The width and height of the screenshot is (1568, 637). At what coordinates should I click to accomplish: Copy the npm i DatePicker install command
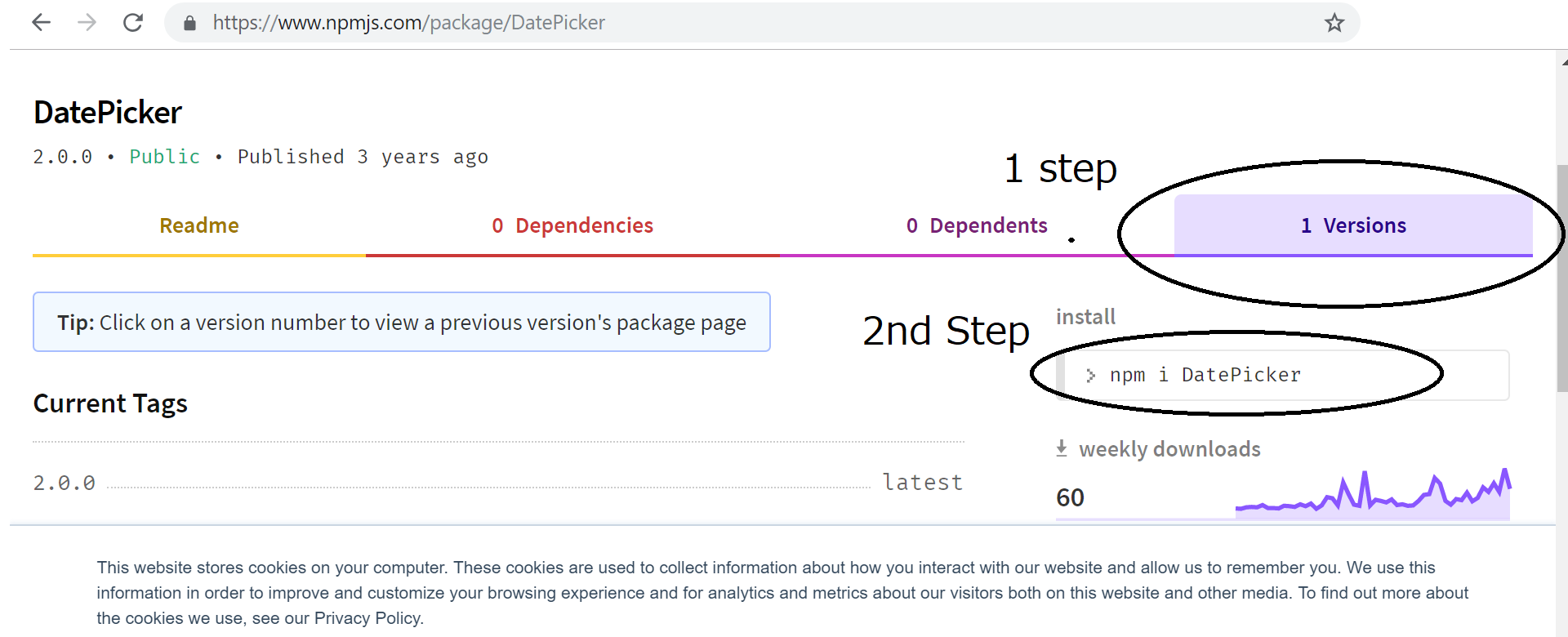pos(1205,375)
